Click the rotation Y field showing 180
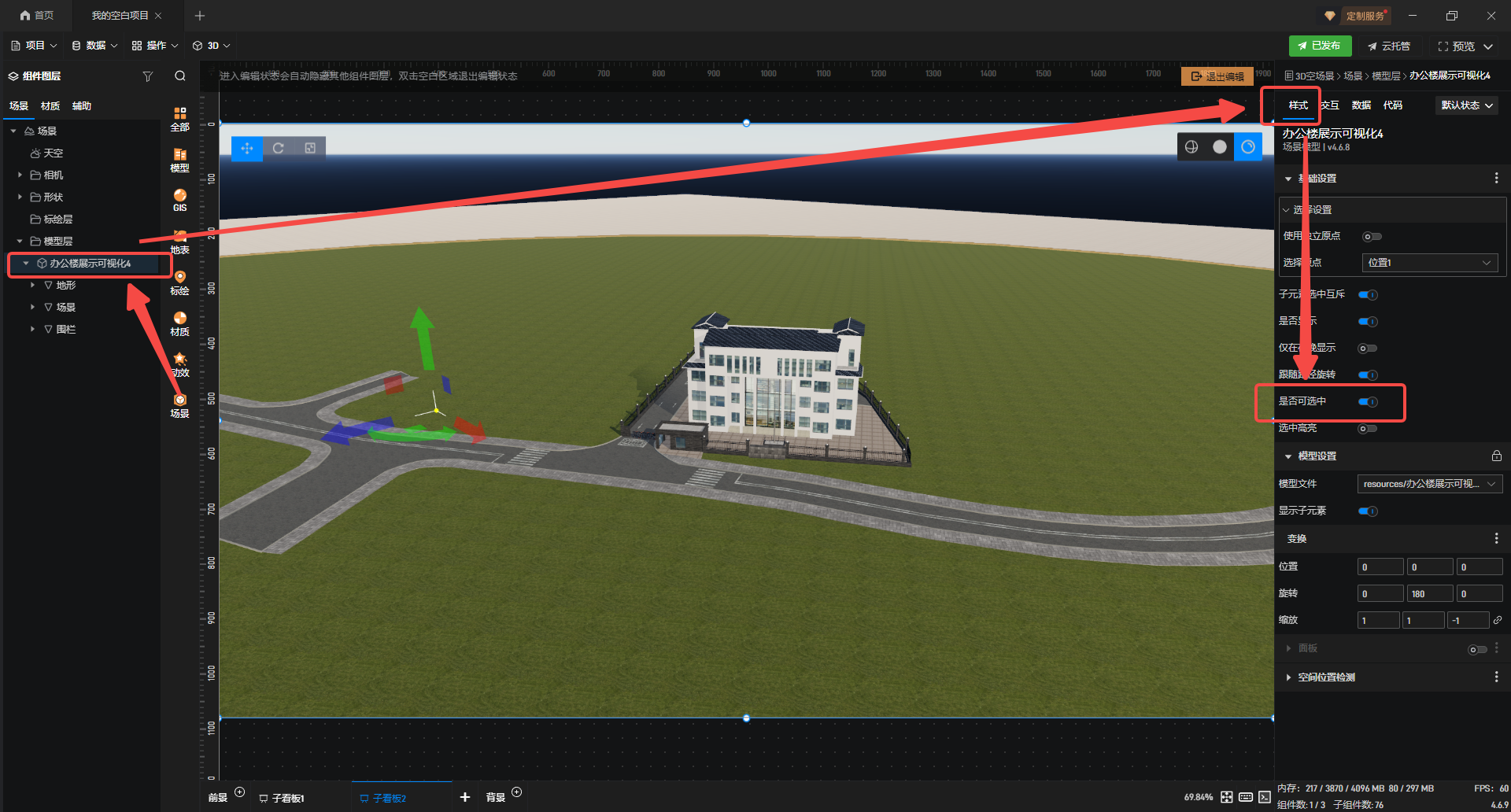Image resolution: width=1511 pixels, height=812 pixels. click(x=1429, y=594)
